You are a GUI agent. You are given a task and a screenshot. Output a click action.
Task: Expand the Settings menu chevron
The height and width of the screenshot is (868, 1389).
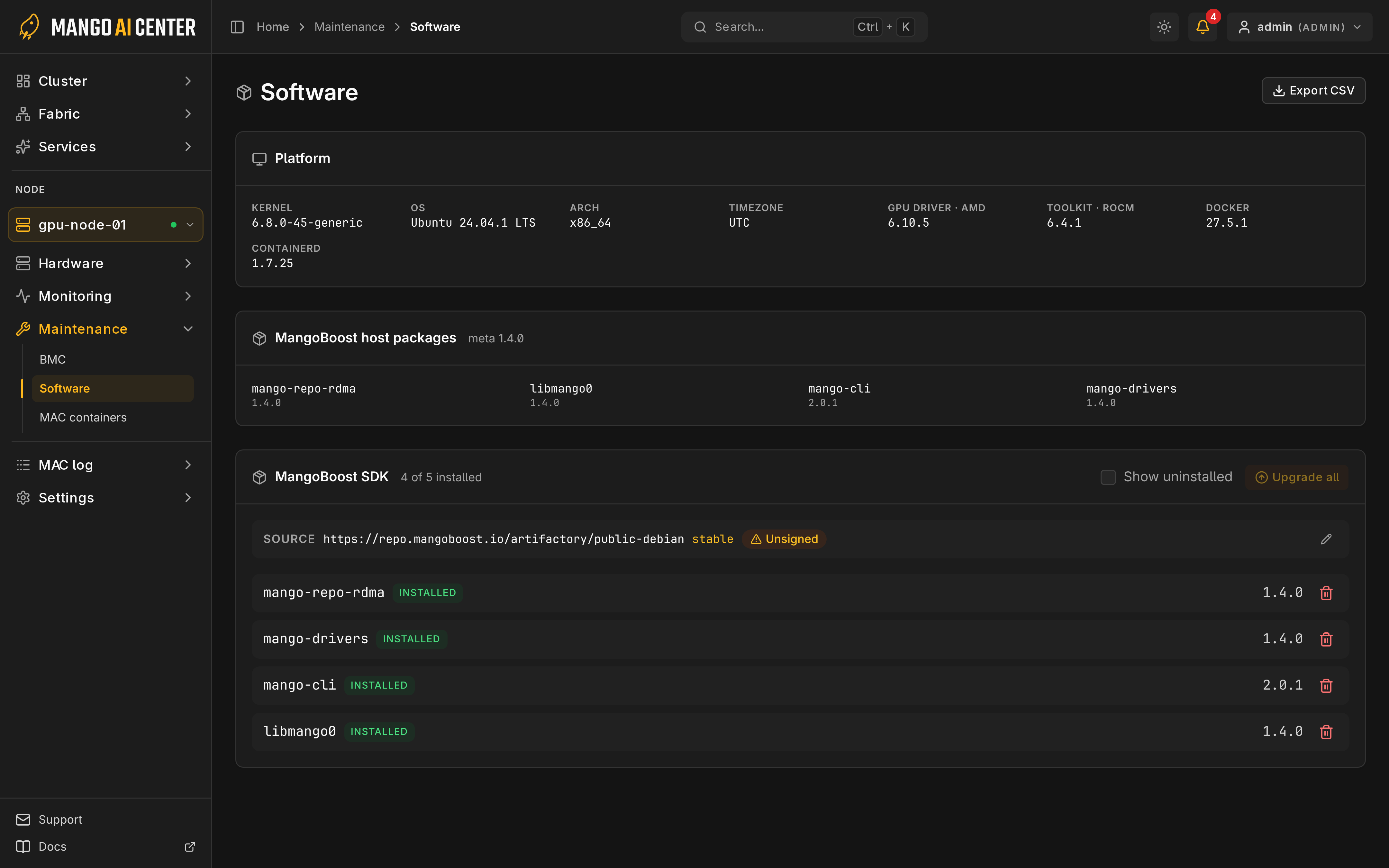pyautogui.click(x=188, y=498)
